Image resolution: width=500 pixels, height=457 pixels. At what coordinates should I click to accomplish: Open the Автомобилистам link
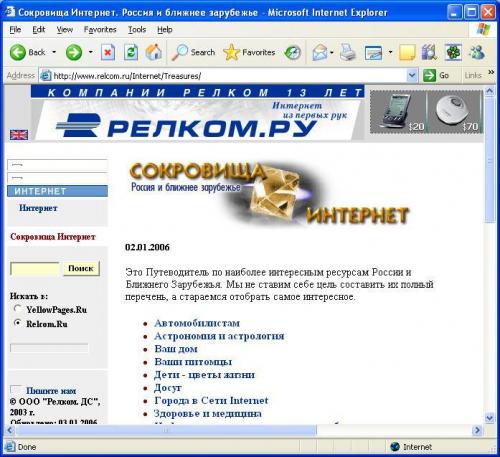pyautogui.click(x=197, y=323)
